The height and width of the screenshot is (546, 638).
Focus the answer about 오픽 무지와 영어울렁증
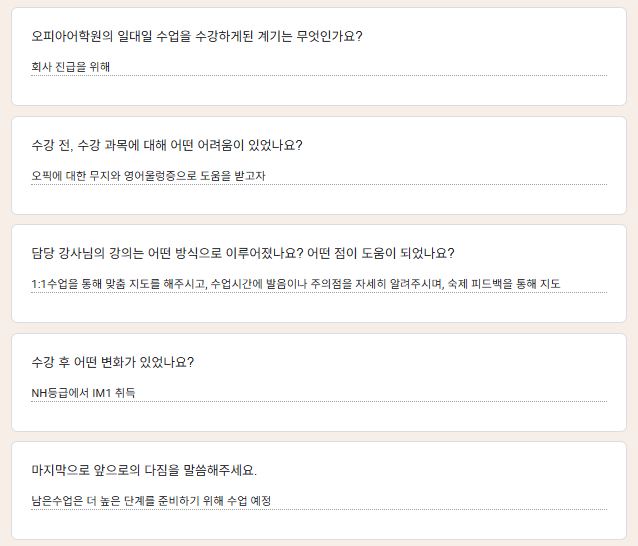point(318,176)
